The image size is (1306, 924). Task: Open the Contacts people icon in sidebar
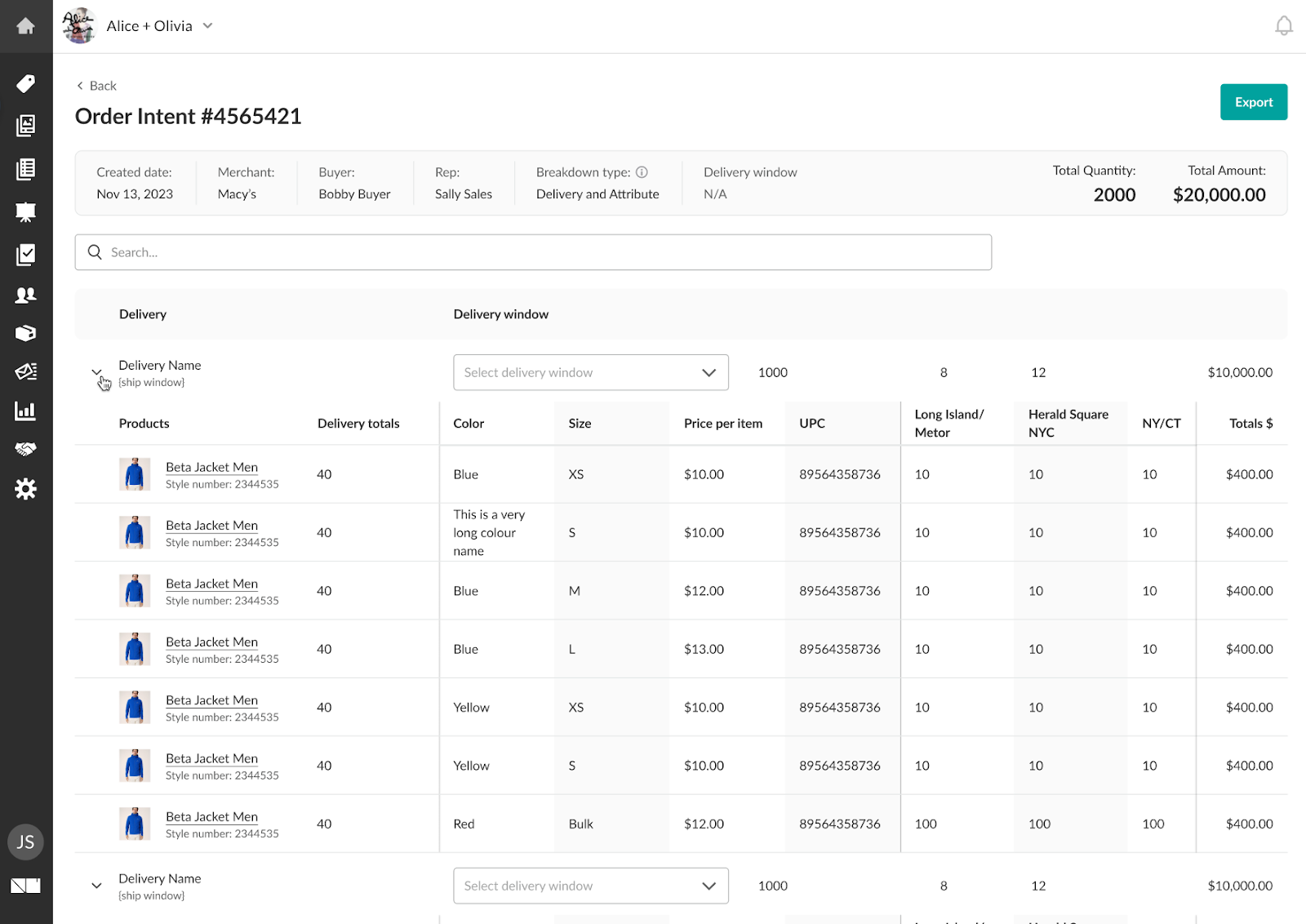click(x=25, y=295)
